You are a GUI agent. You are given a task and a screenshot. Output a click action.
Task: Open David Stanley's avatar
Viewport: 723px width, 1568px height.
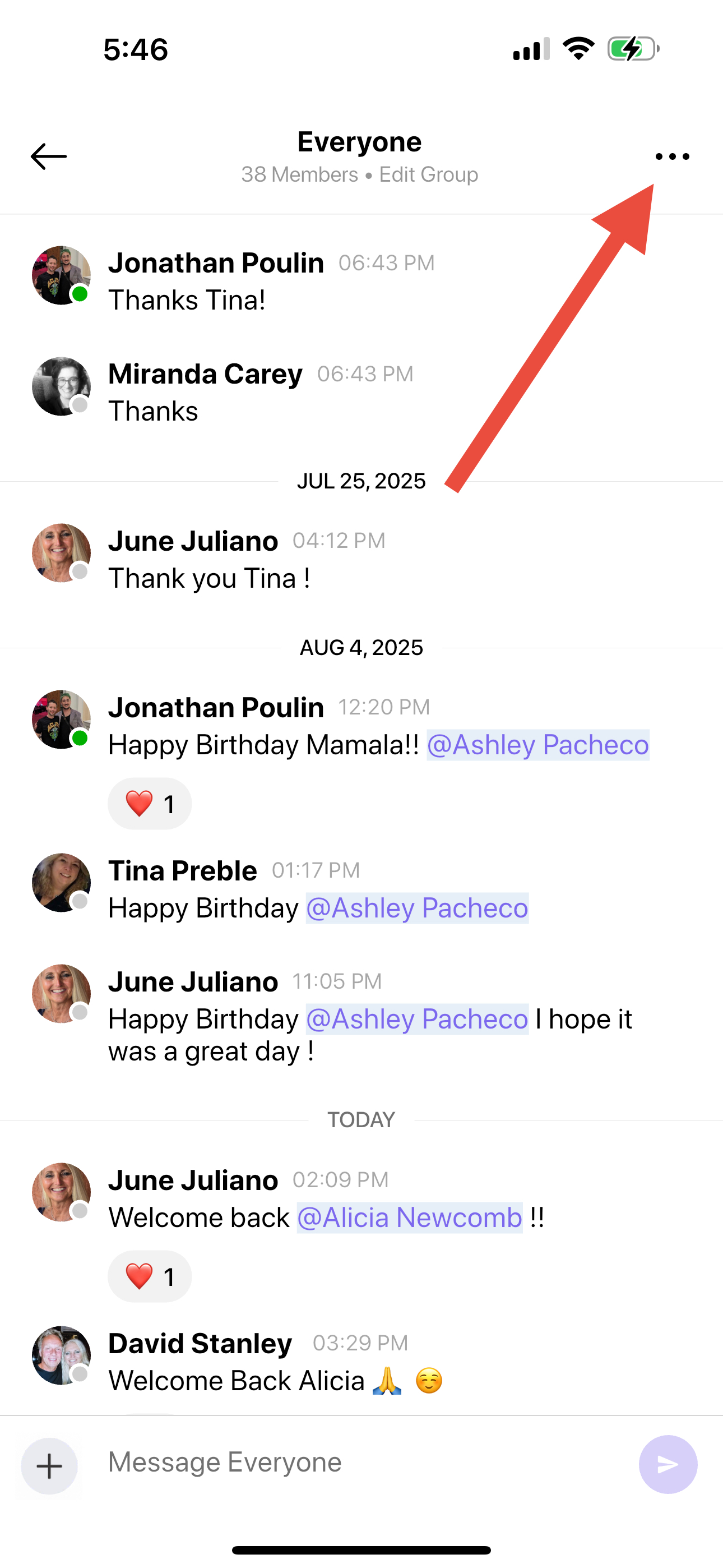click(62, 1355)
